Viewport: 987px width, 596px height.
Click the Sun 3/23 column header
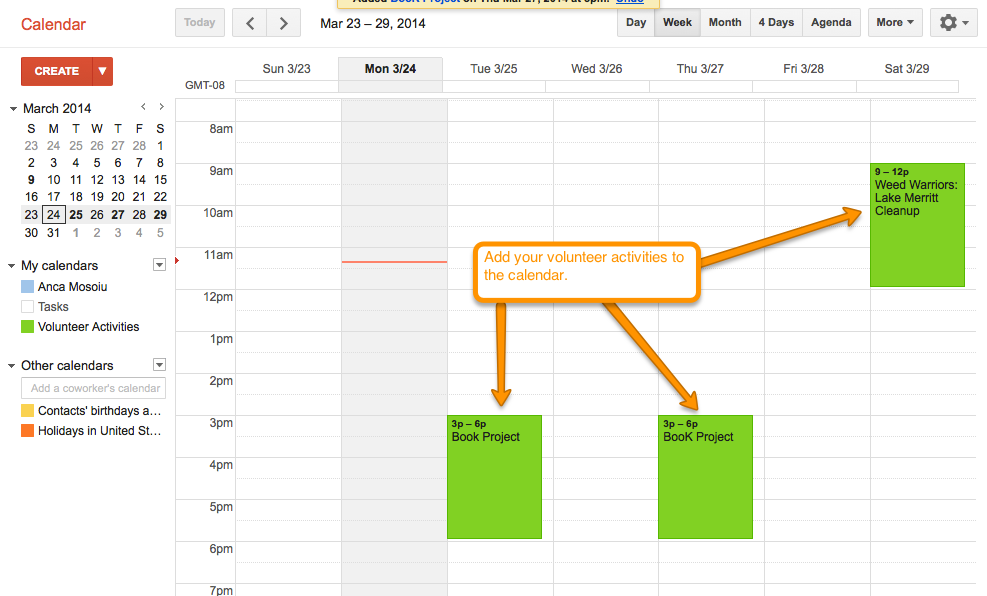tap(286, 69)
